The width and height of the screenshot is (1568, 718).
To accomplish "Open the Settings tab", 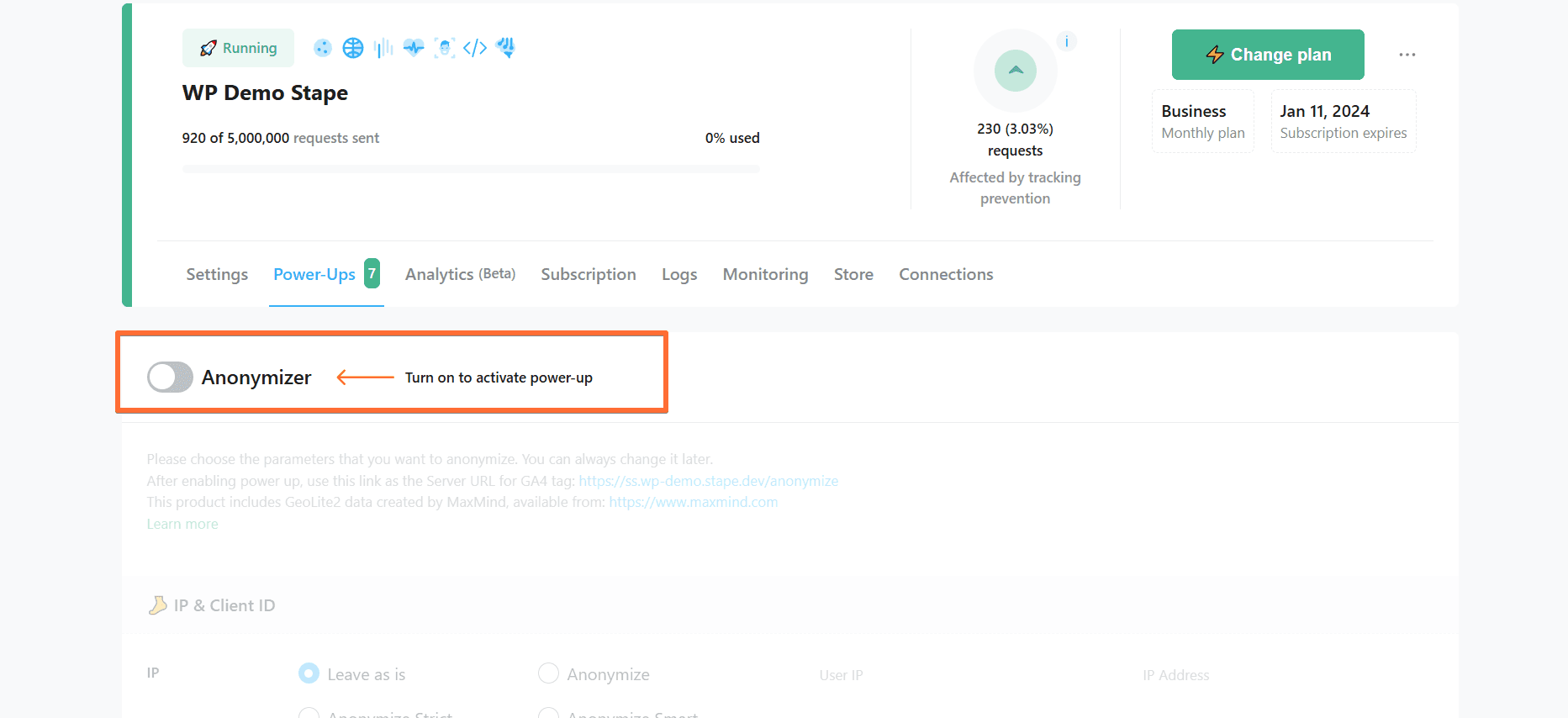I will point(217,274).
